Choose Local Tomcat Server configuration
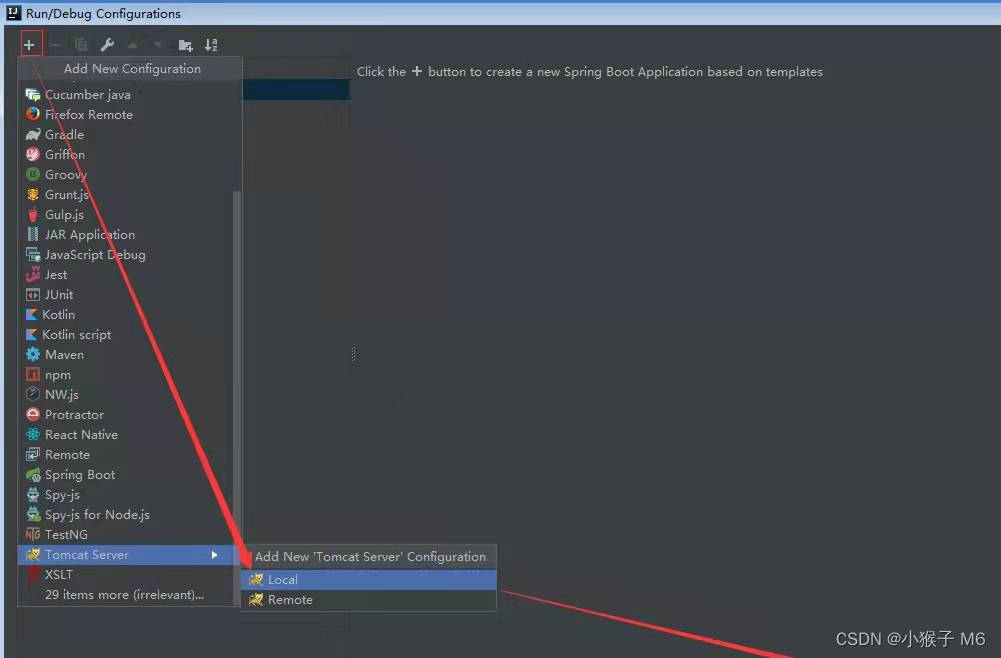Viewport: 1001px width, 658px height. point(368,579)
